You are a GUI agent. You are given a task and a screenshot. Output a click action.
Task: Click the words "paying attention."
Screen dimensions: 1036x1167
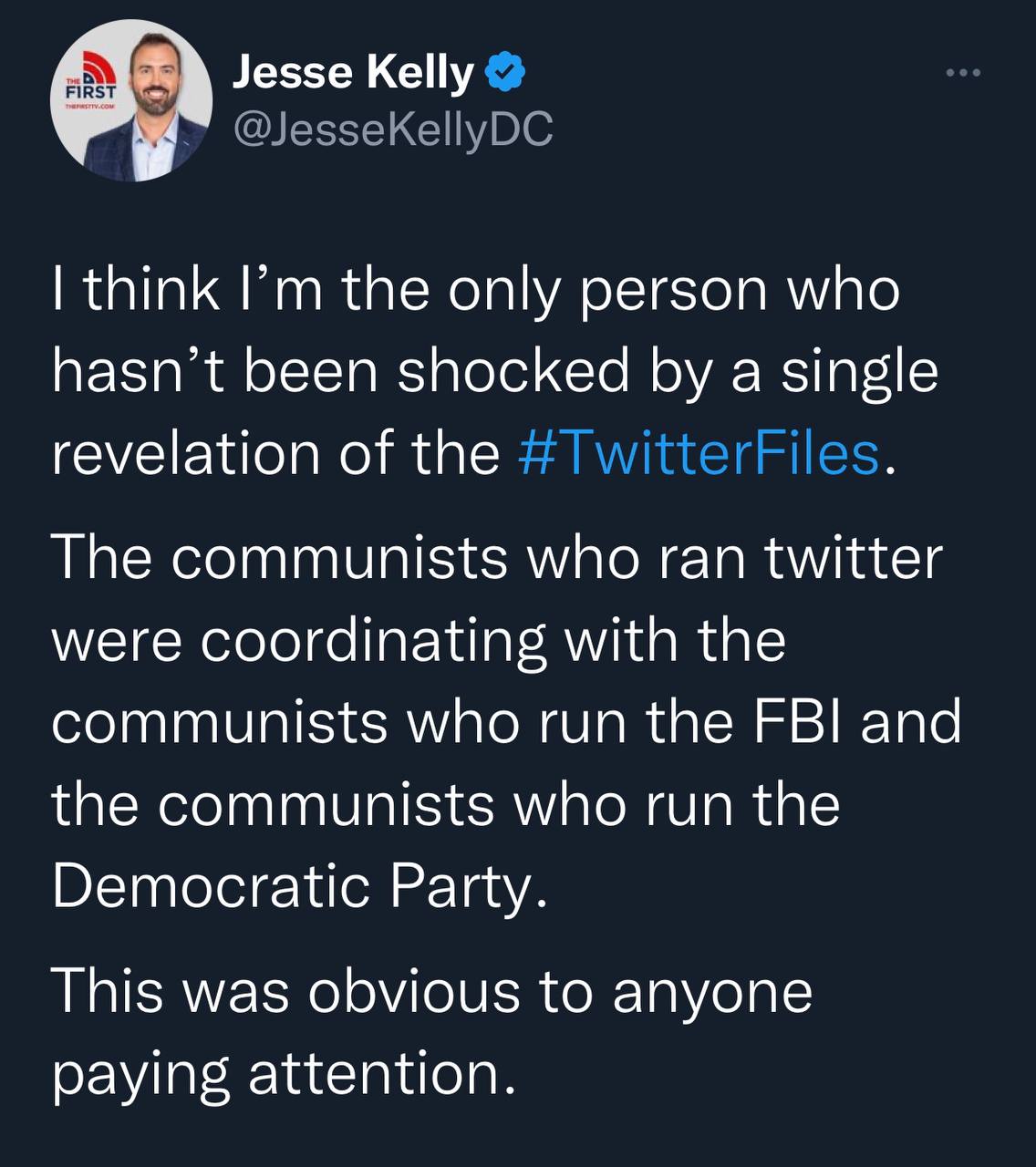[284, 1073]
